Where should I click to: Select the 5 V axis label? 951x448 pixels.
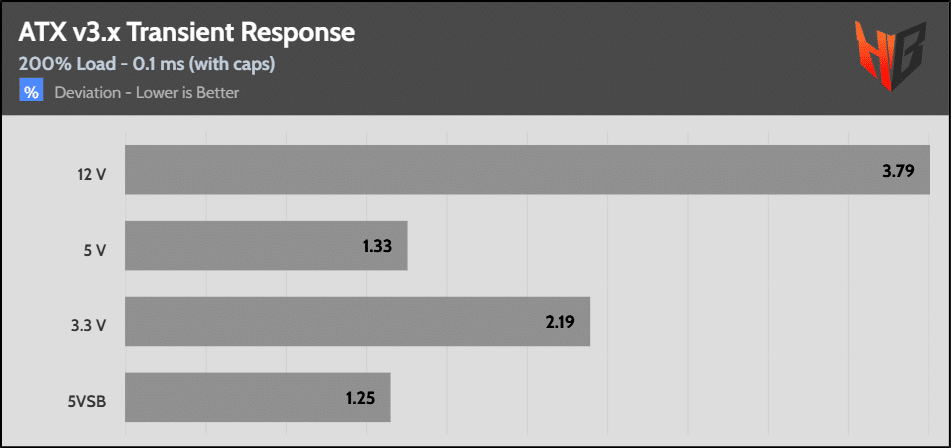coord(95,246)
